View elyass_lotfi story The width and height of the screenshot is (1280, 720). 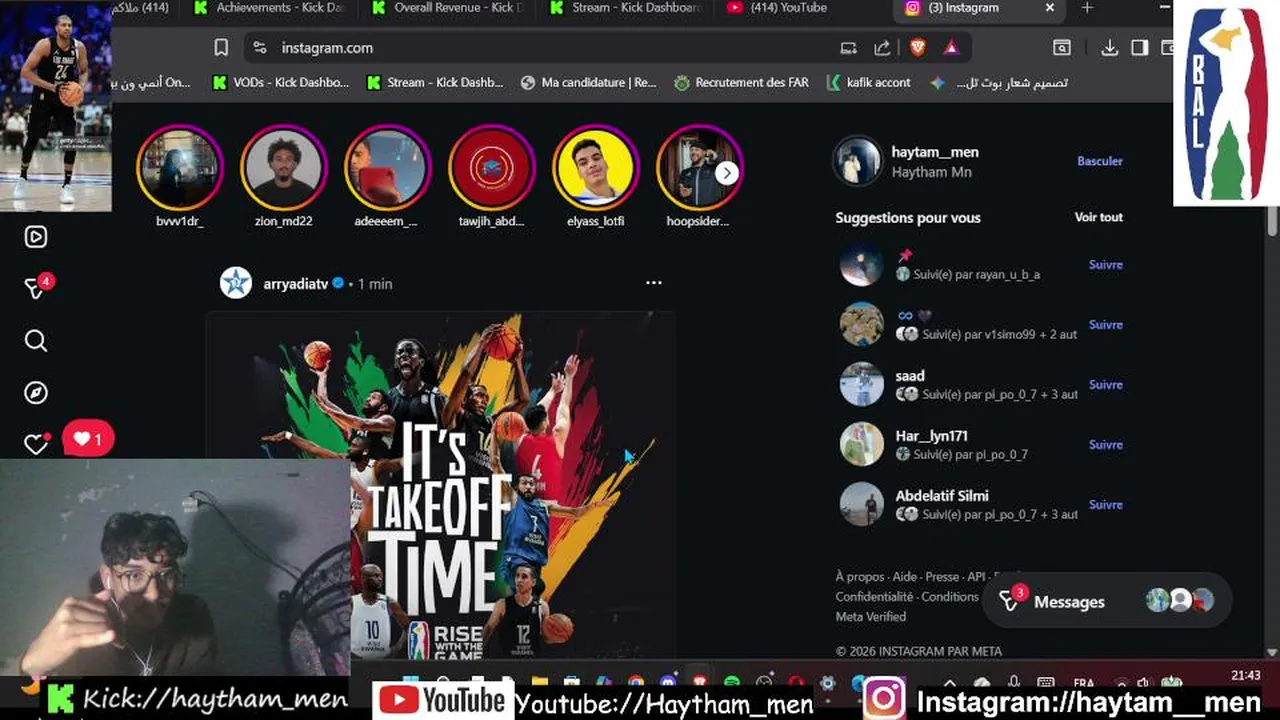click(596, 168)
